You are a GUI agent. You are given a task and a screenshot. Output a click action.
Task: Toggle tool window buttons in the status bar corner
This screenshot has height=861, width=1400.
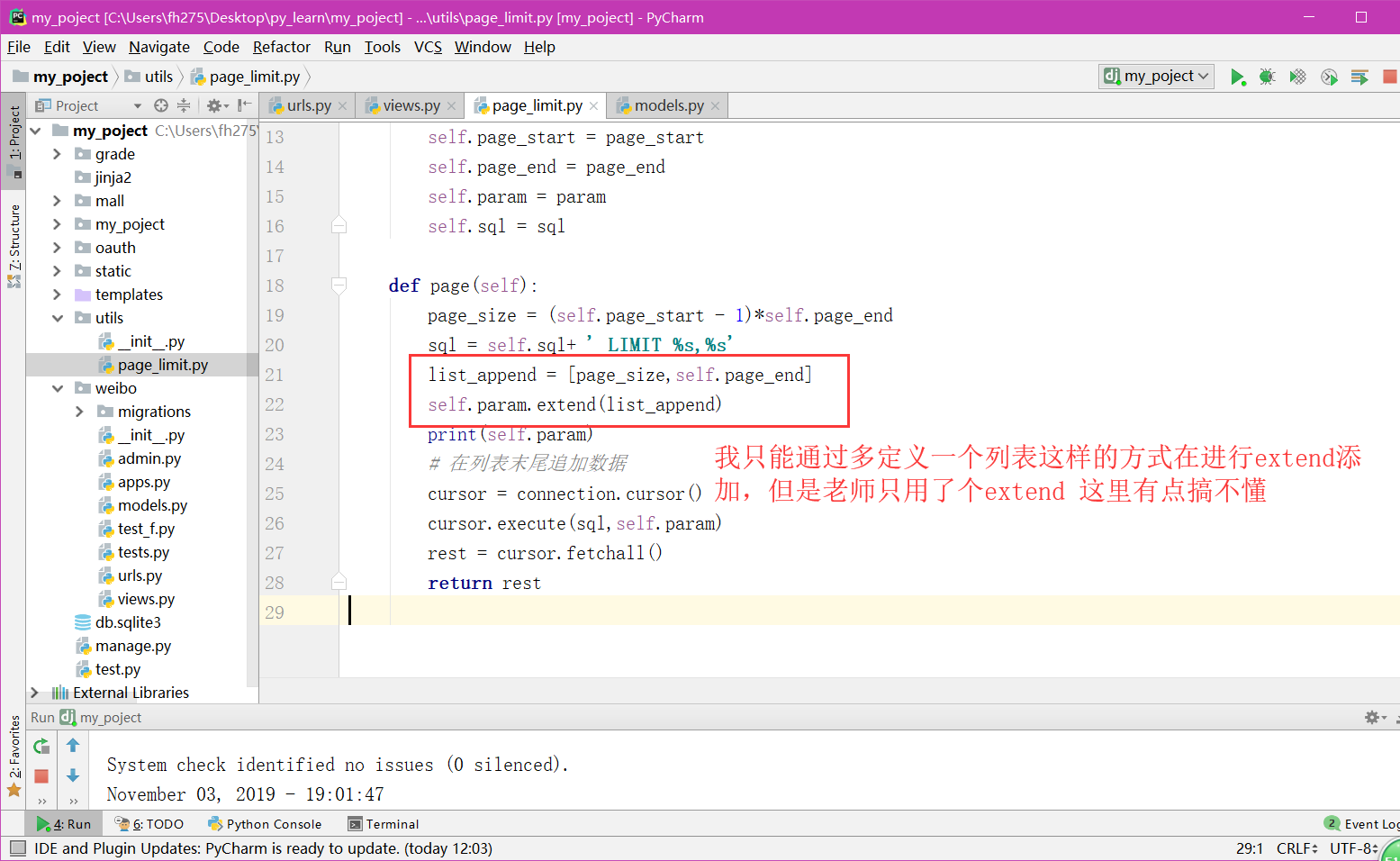tap(17, 848)
